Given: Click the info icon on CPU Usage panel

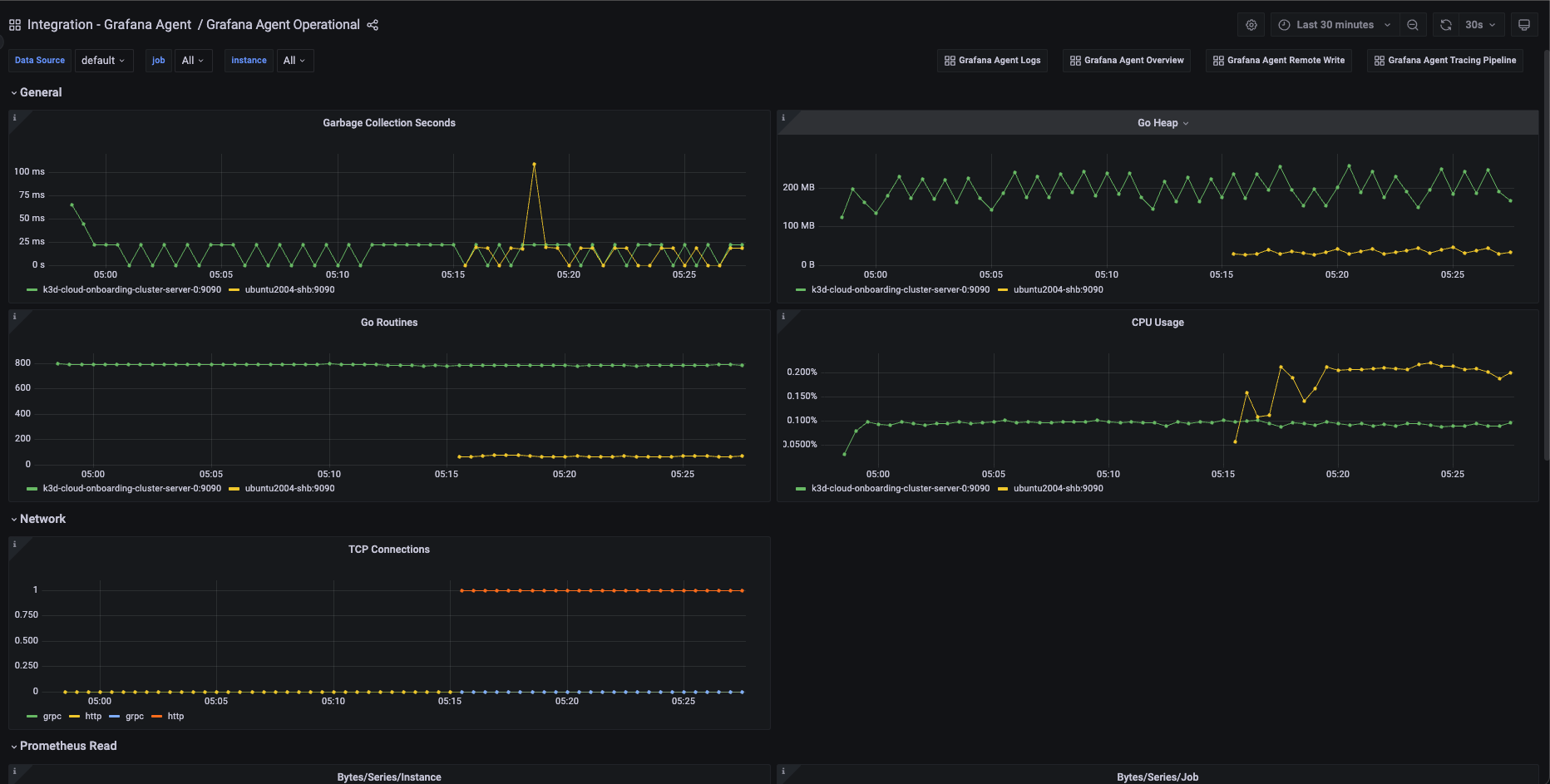Looking at the screenshot, I should [x=782, y=316].
